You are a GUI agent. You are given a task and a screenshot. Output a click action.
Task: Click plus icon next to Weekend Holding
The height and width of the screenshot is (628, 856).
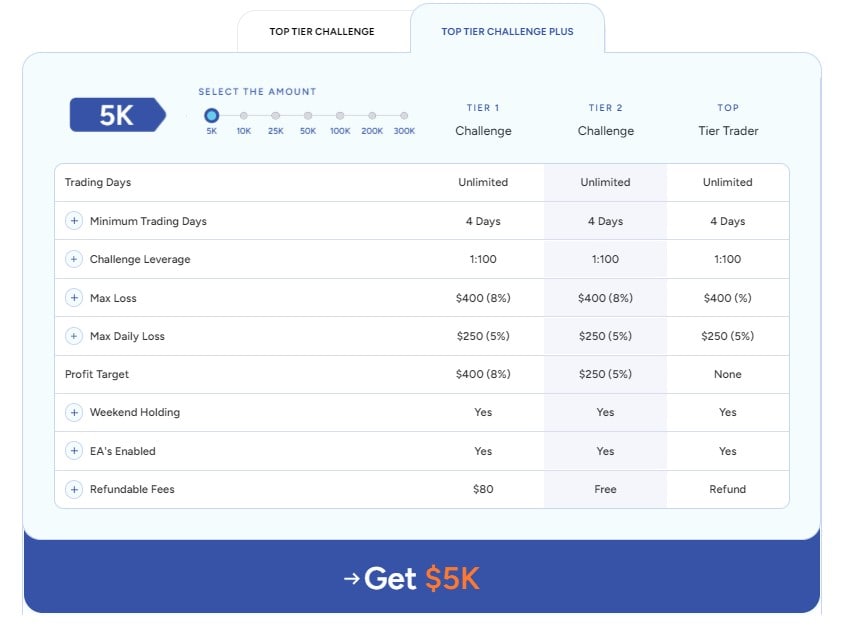[x=74, y=412]
